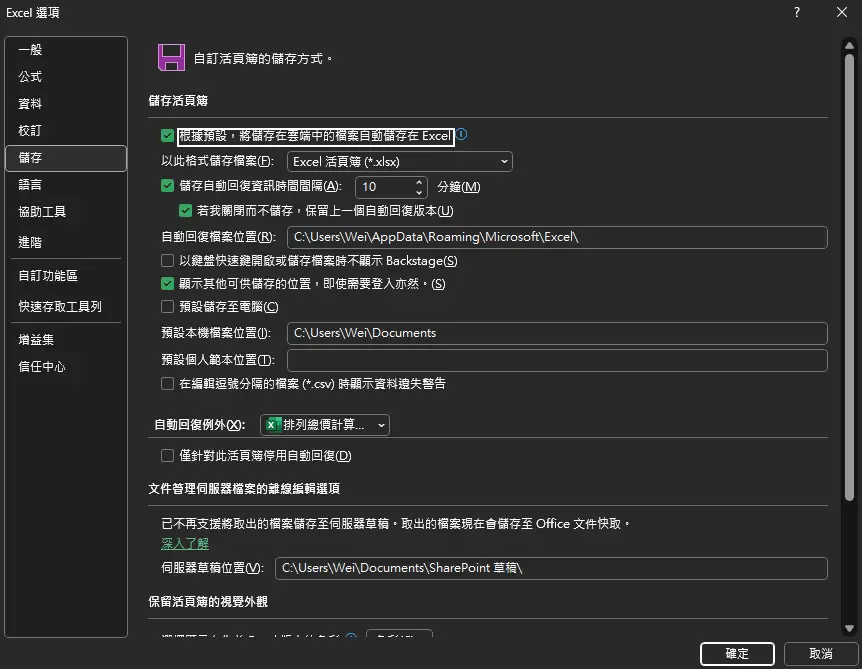
Task: Click the 取消 button
Action: pyautogui.click(x=821, y=654)
